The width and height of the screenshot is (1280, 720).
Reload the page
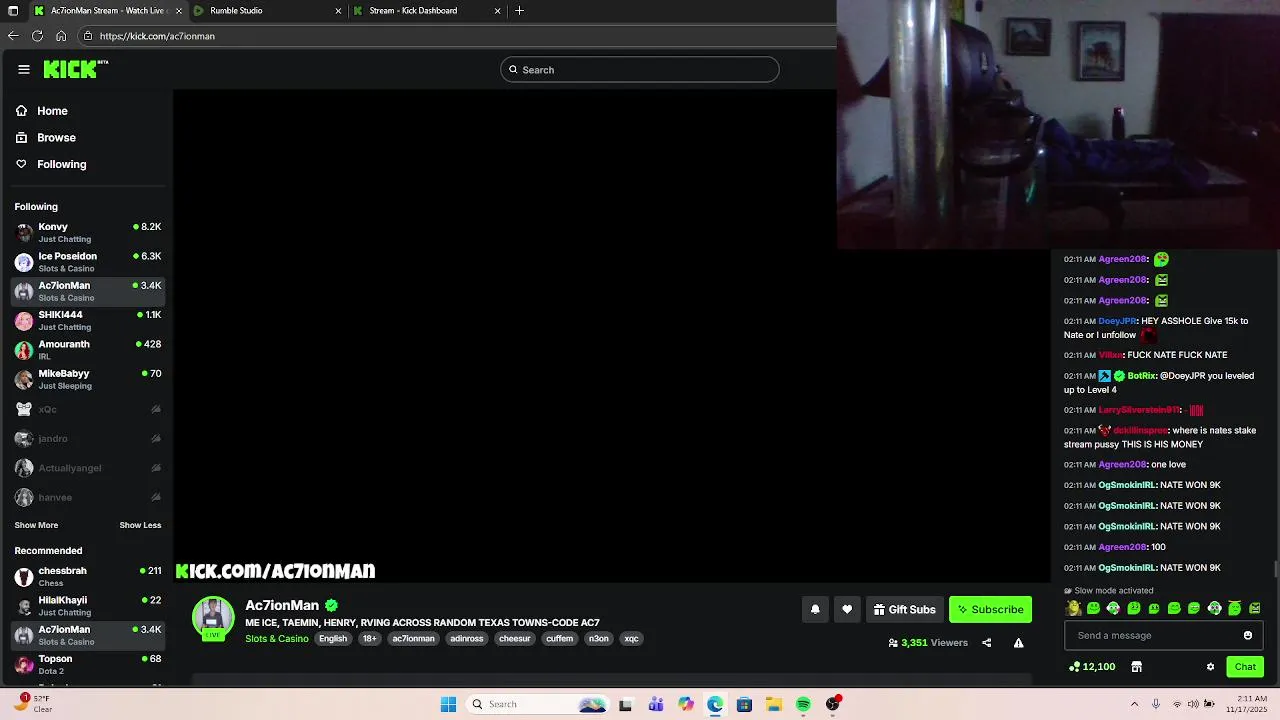pyautogui.click(x=37, y=36)
